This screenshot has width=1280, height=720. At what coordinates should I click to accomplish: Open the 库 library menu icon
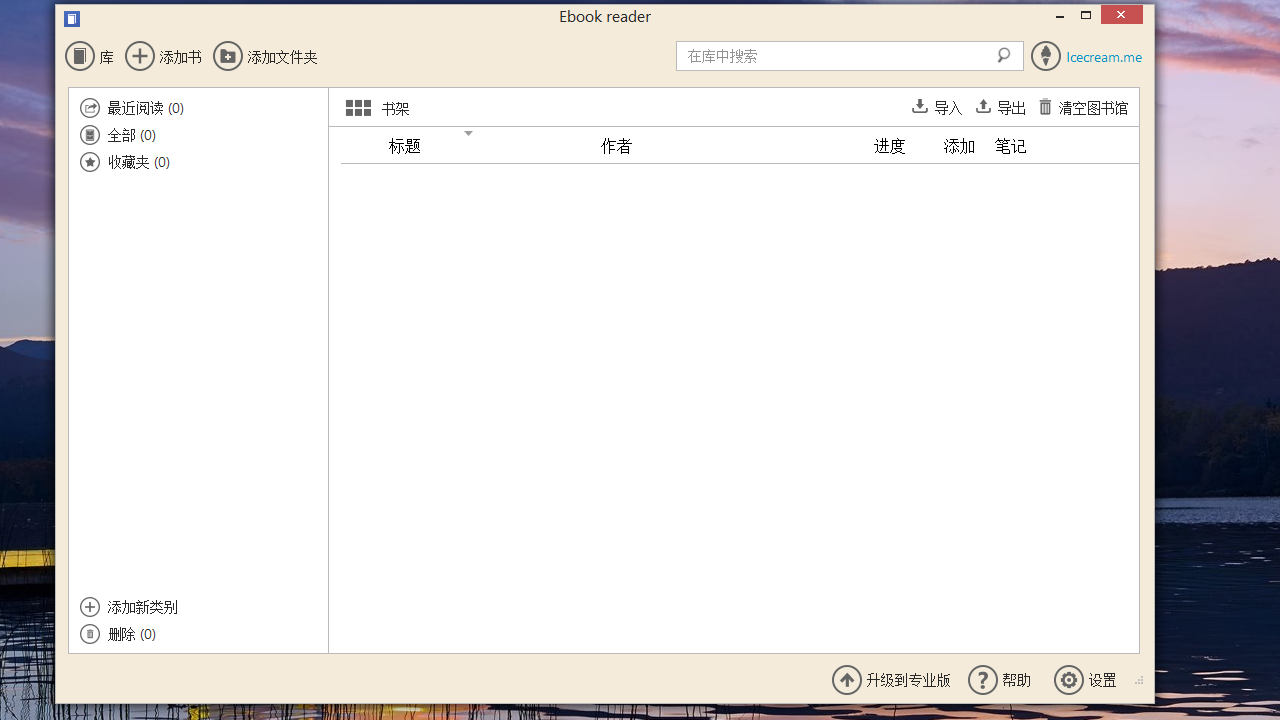coord(80,56)
